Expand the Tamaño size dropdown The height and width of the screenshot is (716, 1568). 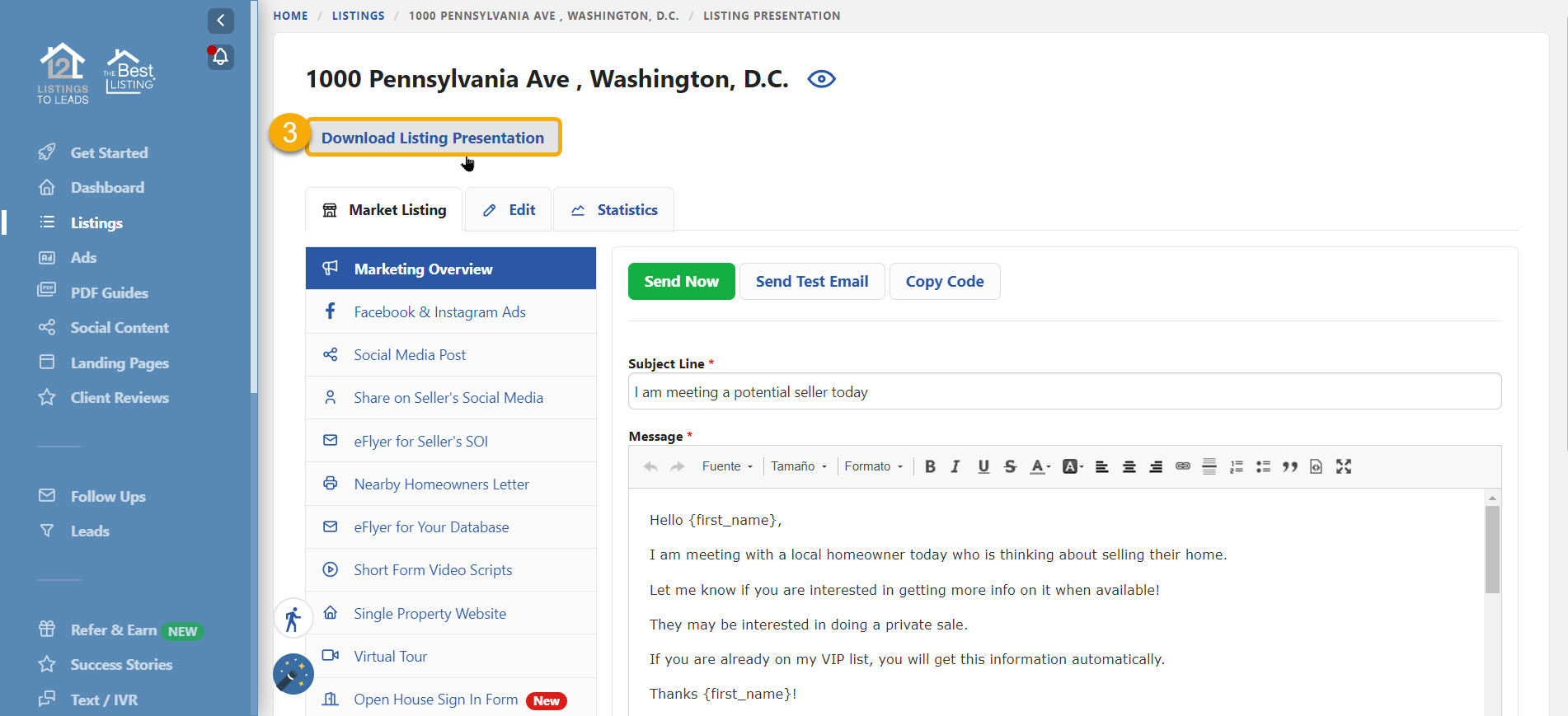tap(798, 466)
